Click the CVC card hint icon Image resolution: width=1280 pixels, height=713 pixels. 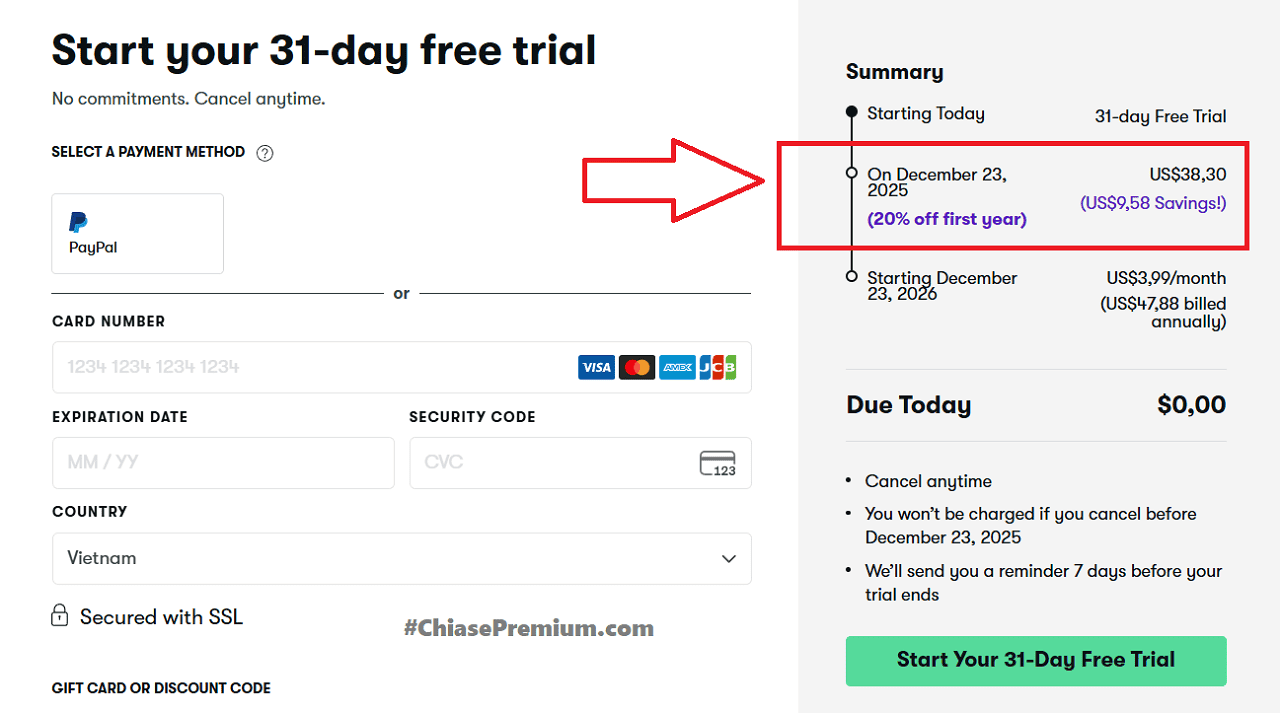point(717,463)
